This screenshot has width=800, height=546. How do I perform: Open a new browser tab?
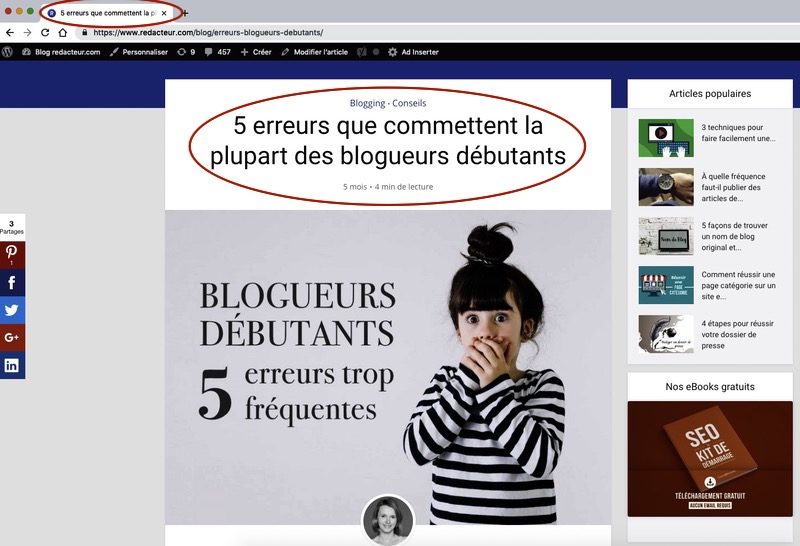184,13
